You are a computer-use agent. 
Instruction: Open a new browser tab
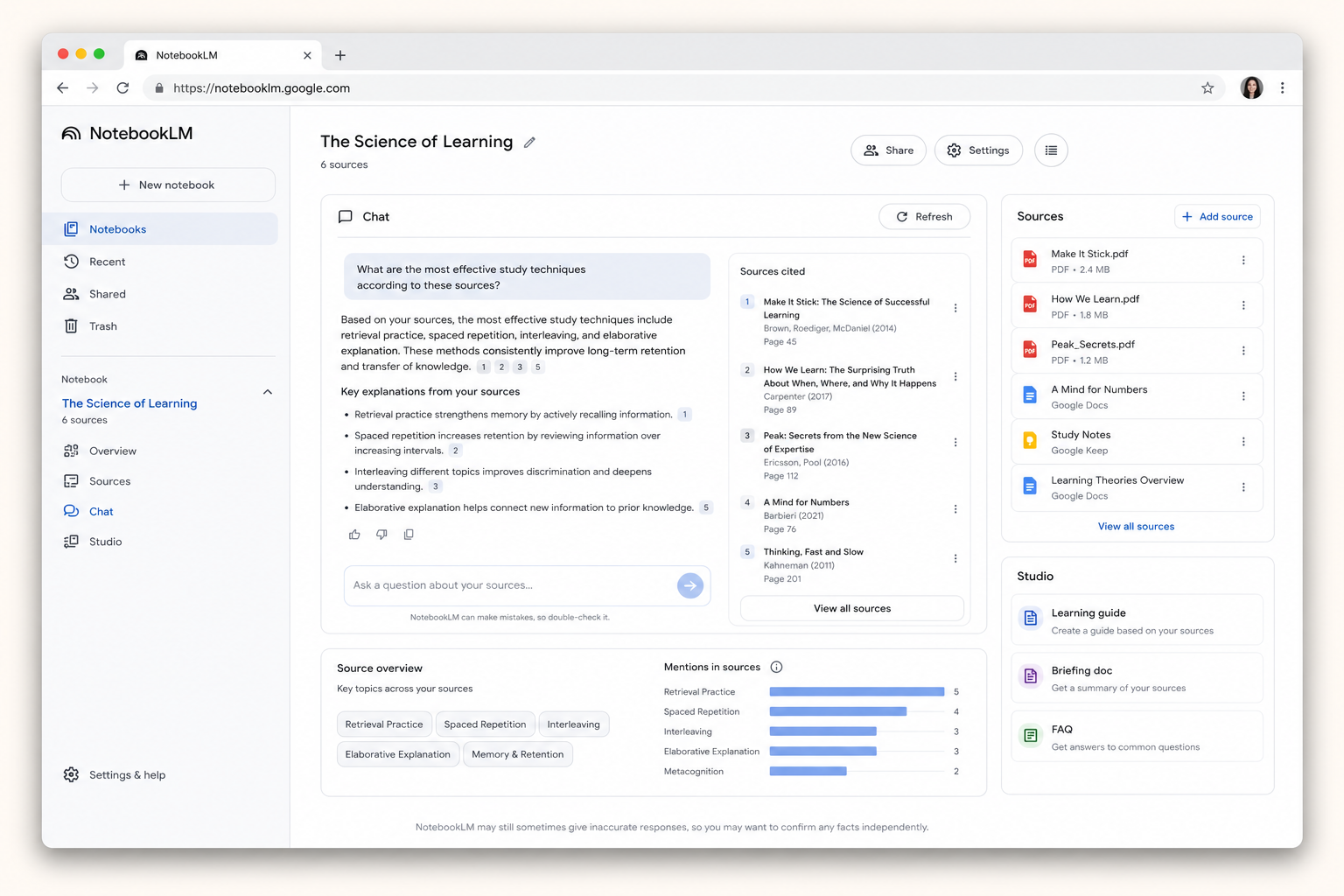point(340,55)
